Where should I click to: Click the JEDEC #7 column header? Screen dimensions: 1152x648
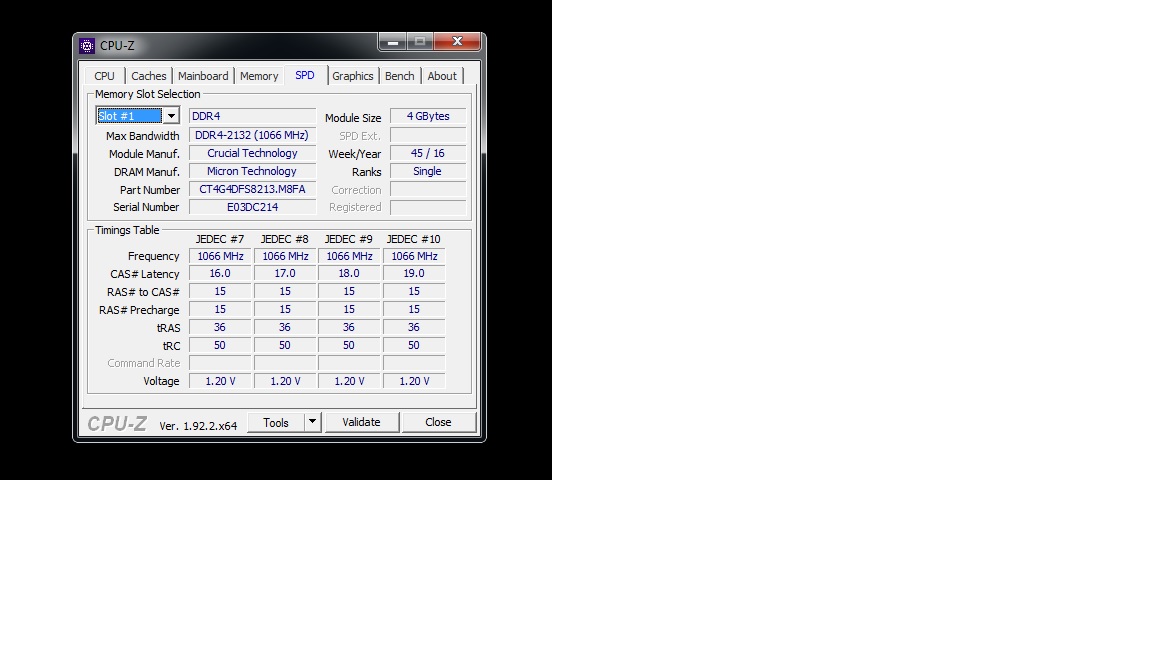point(220,240)
